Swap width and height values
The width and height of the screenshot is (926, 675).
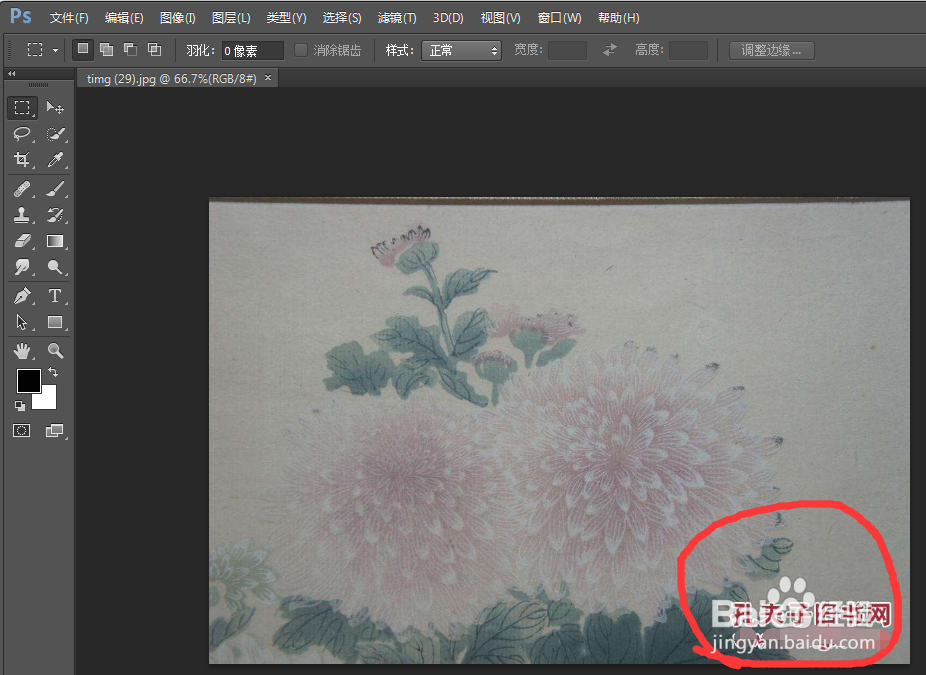coord(610,50)
